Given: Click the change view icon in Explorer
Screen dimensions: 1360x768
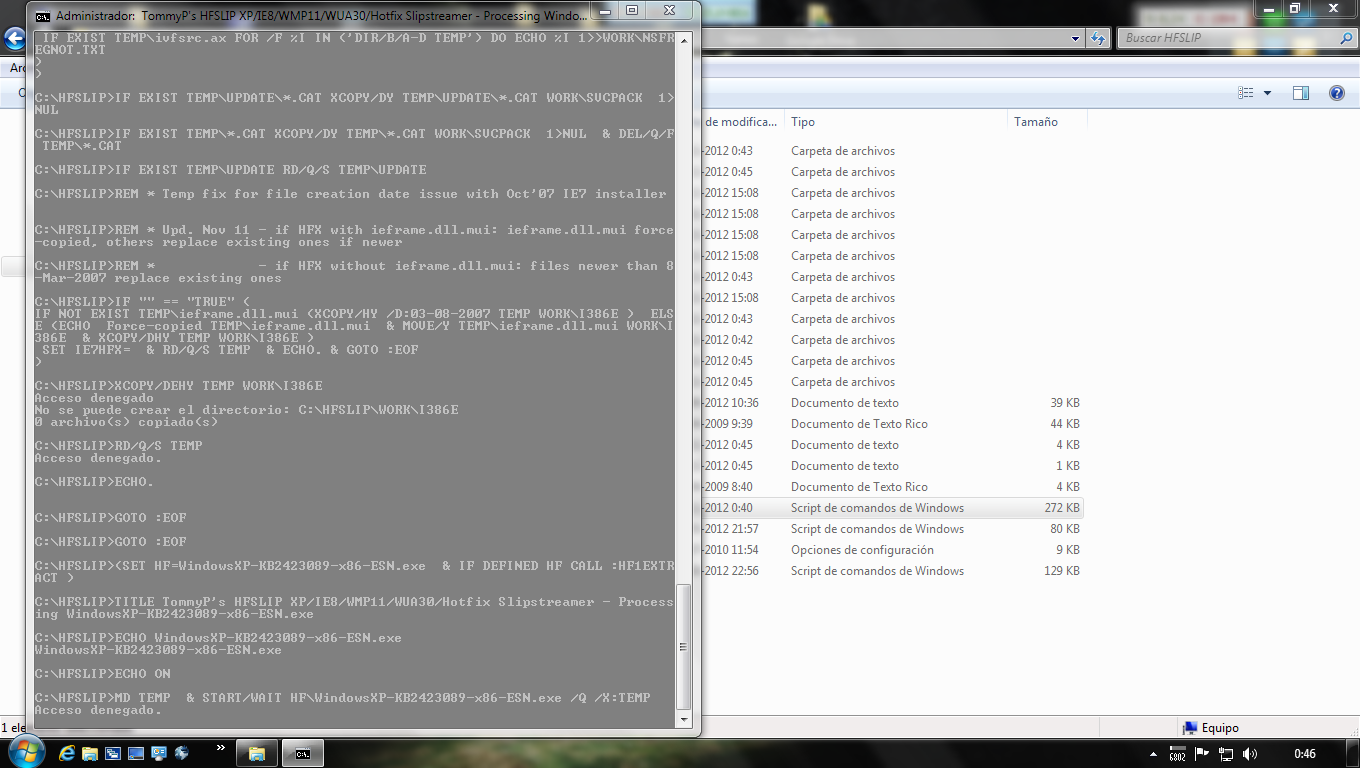Looking at the screenshot, I should point(1246,93).
